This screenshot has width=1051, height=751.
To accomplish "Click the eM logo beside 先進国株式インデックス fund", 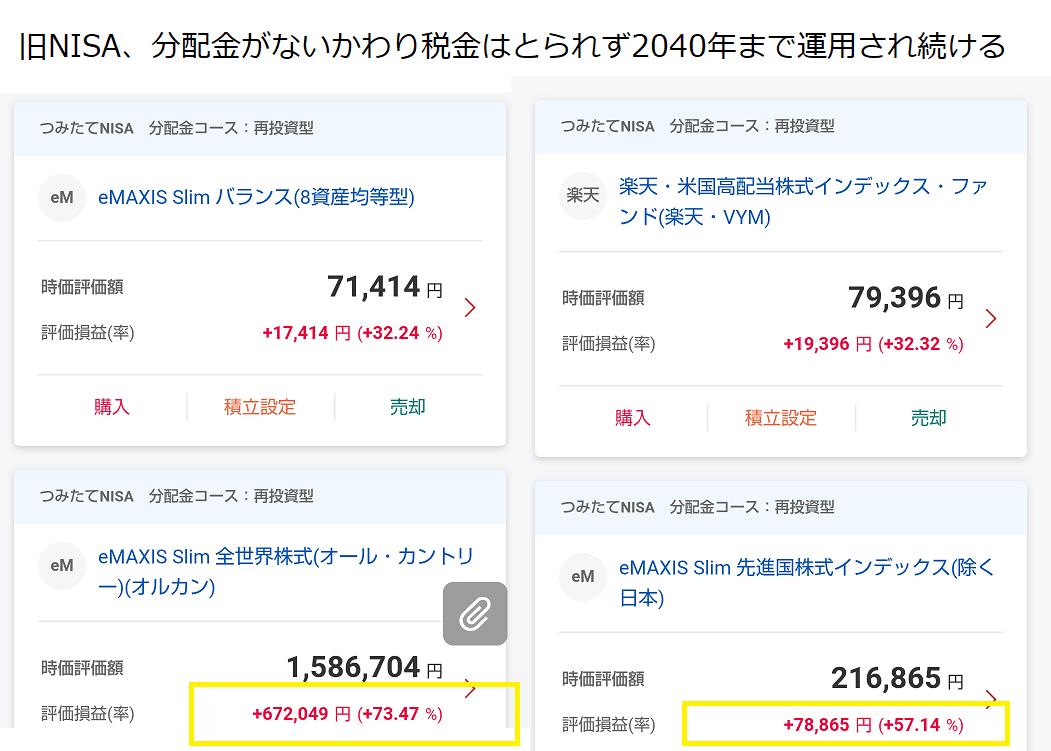I will (x=583, y=577).
